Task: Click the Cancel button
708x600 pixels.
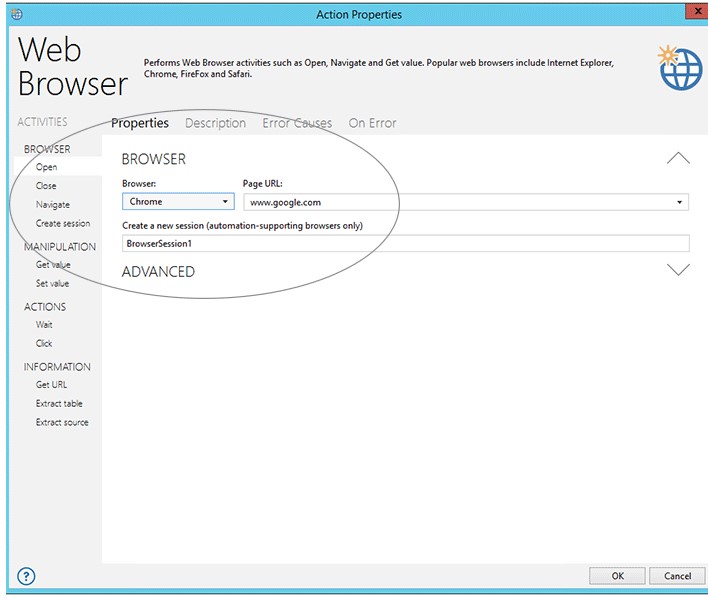Action: click(677, 576)
